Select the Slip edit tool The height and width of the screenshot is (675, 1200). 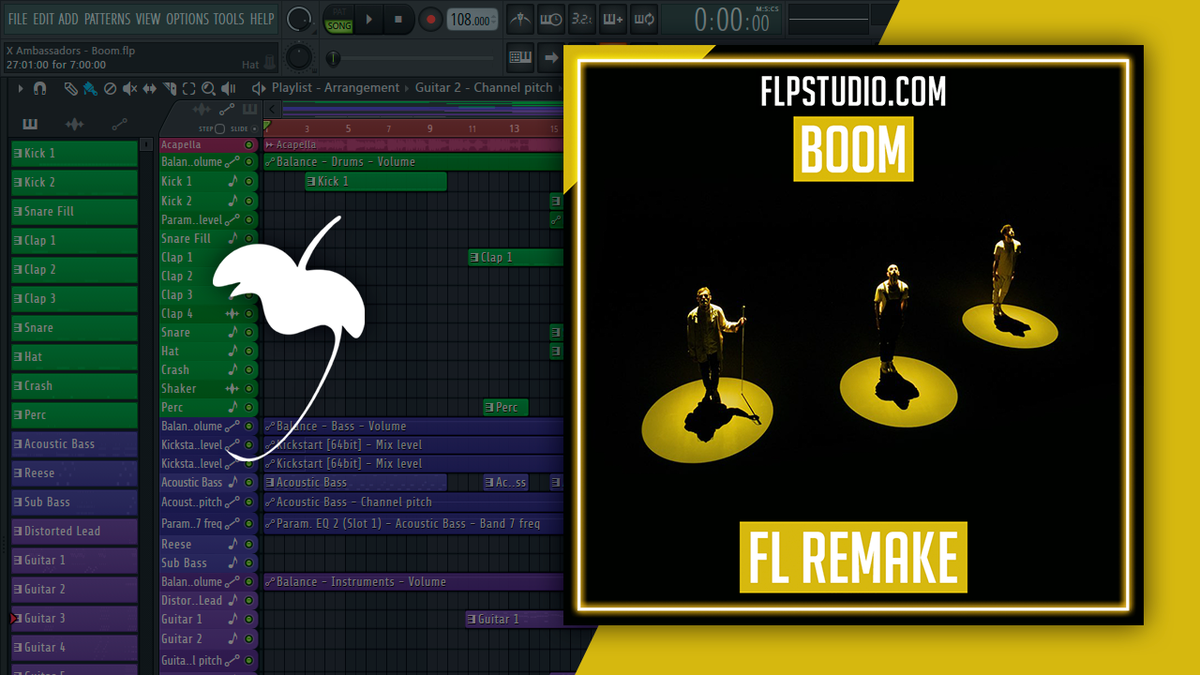(149, 88)
